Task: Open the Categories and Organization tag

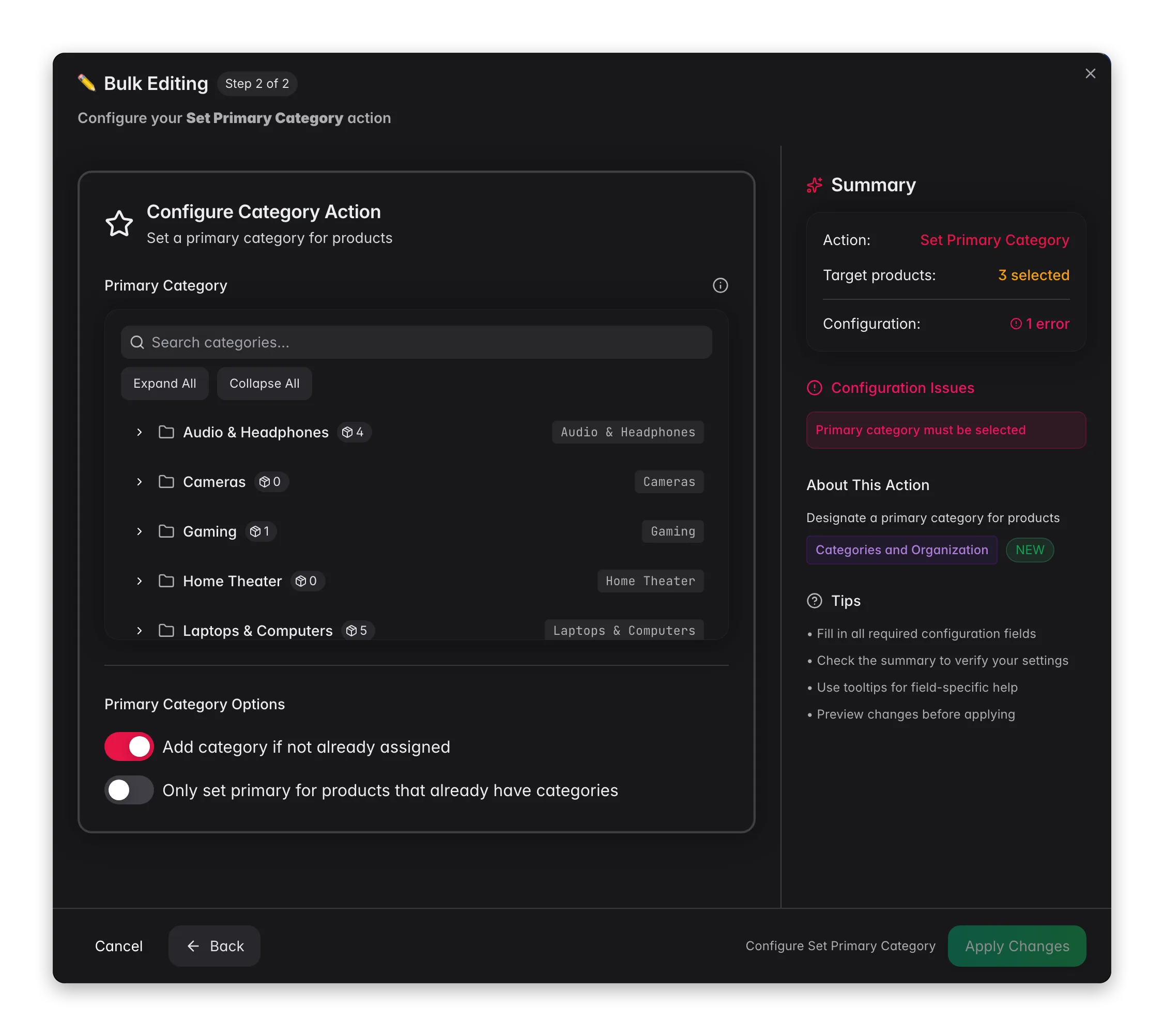Action: [x=901, y=550]
